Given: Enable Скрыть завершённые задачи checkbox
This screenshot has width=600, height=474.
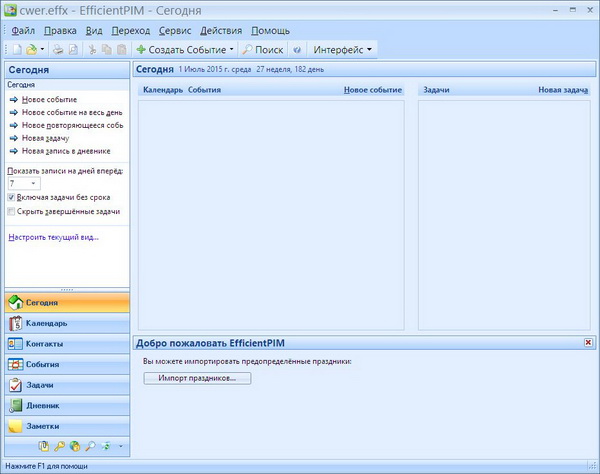Looking at the screenshot, I should point(12,212).
